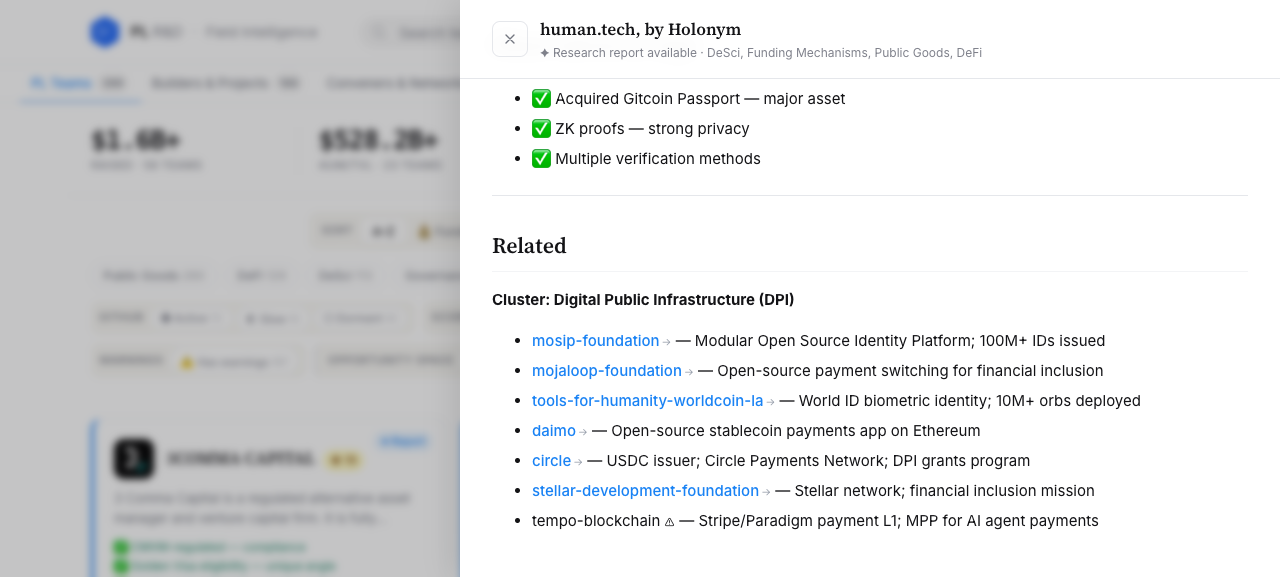Viewport: 1280px width, 577px height.
Task: Open the circle link
Action: coord(551,461)
